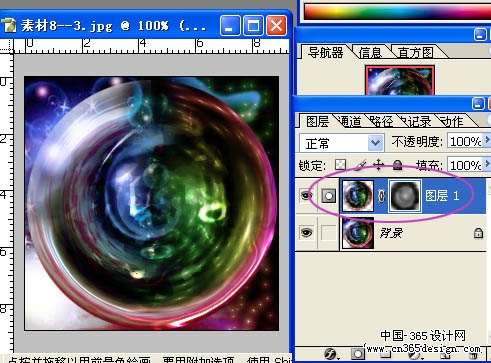Enable the lock position move icon
The width and height of the screenshot is (491, 363).
click(378, 165)
